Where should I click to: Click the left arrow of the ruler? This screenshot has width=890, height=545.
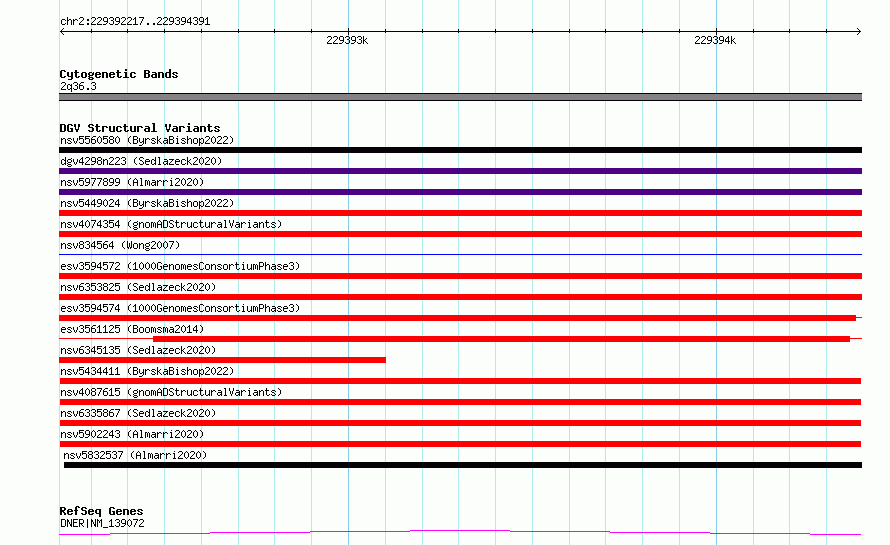pos(62,32)
